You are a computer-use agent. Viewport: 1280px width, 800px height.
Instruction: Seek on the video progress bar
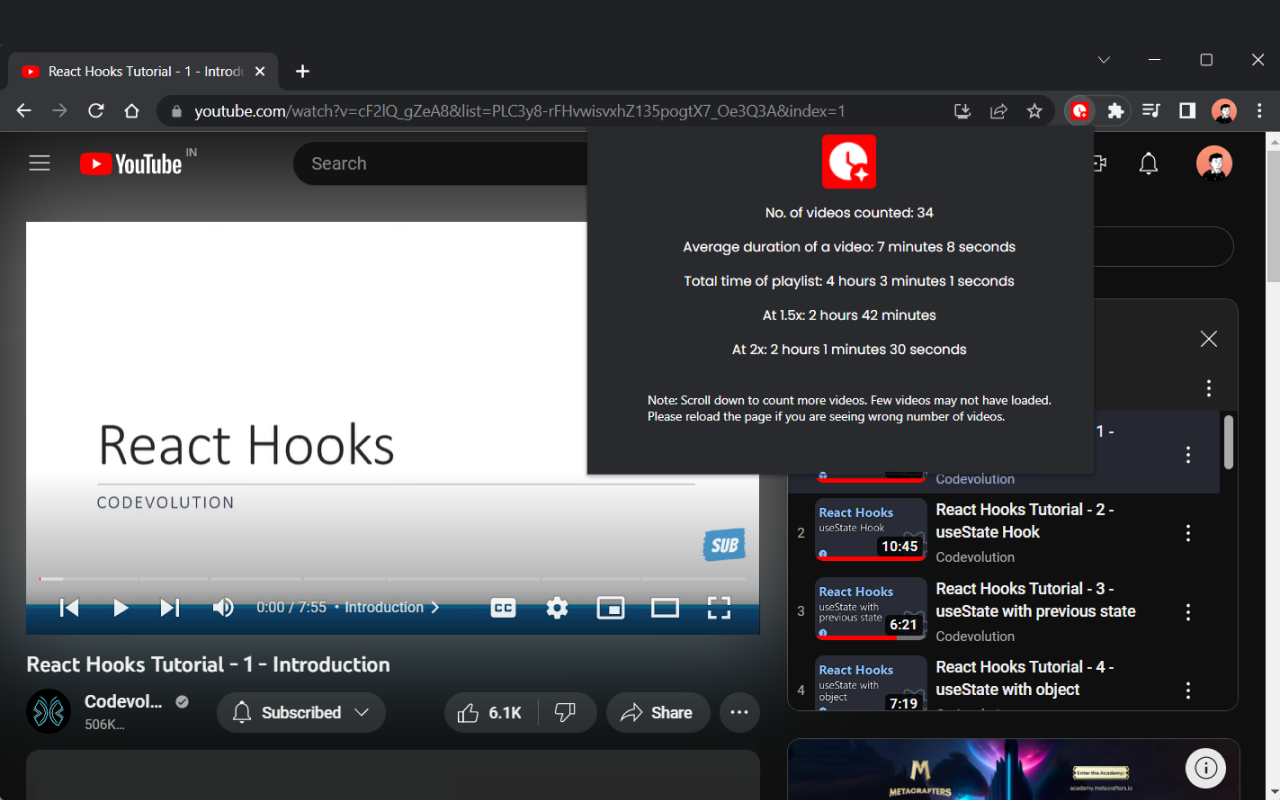tap(392, 579)
